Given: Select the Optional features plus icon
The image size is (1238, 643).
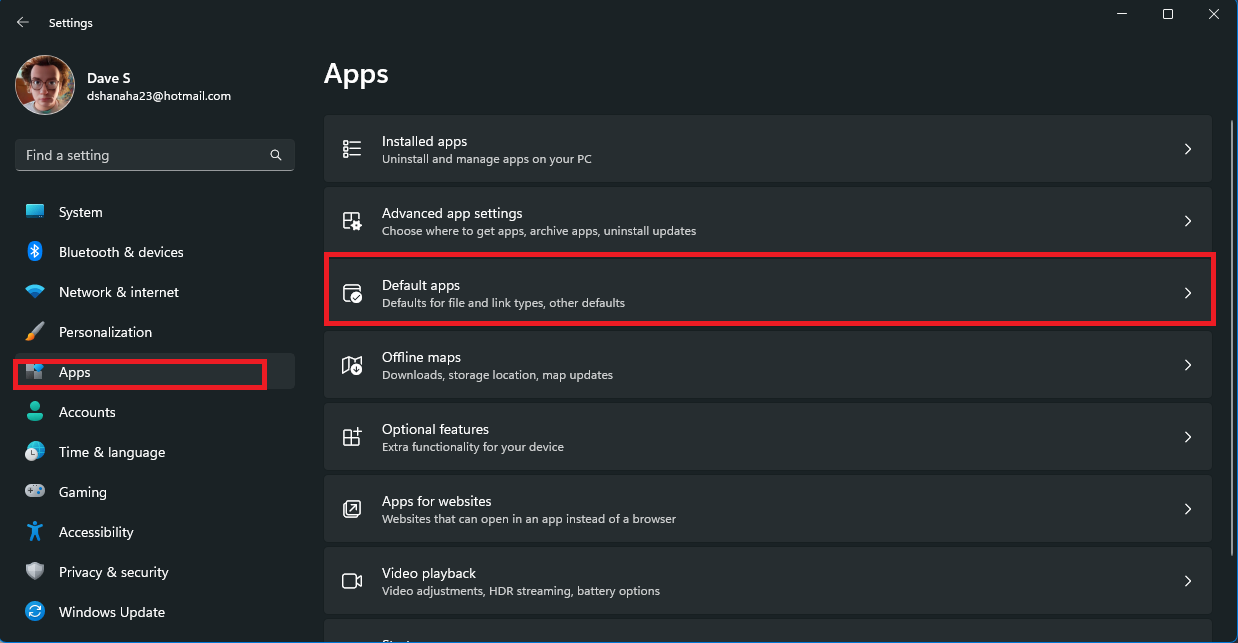Looking at the screenshot, I should tap(352, 437).
